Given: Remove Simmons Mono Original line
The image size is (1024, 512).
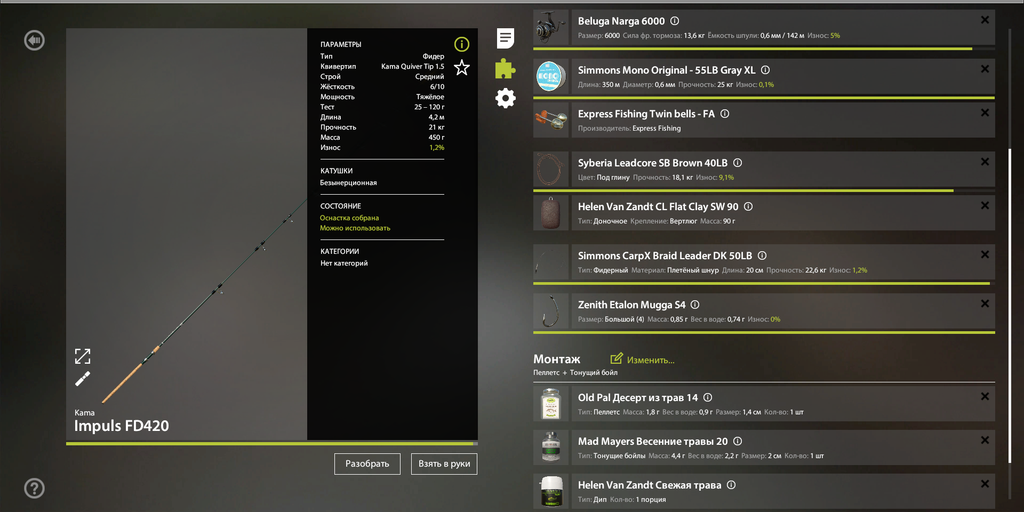Looking at the screenshot, I should pos(985,70).
